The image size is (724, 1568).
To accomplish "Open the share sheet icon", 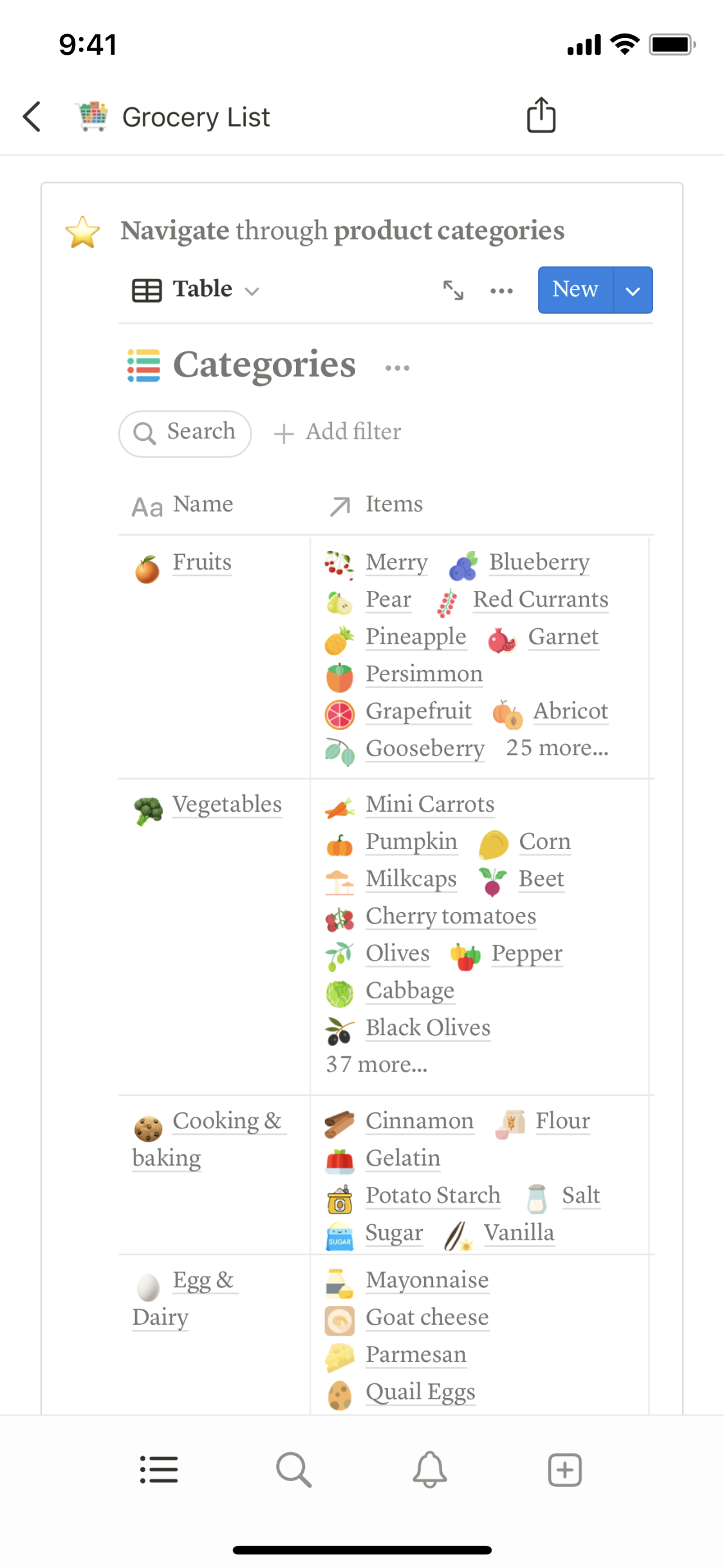I will pyautogui.click(x=541, y=116).
